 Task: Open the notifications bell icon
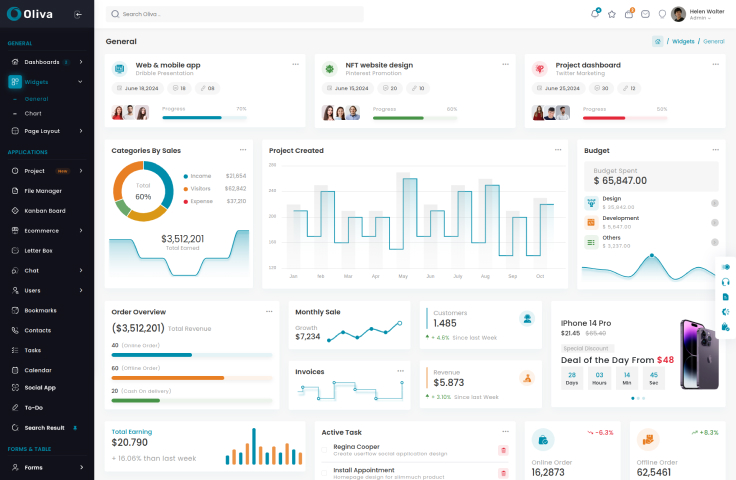tap(595, 14)
